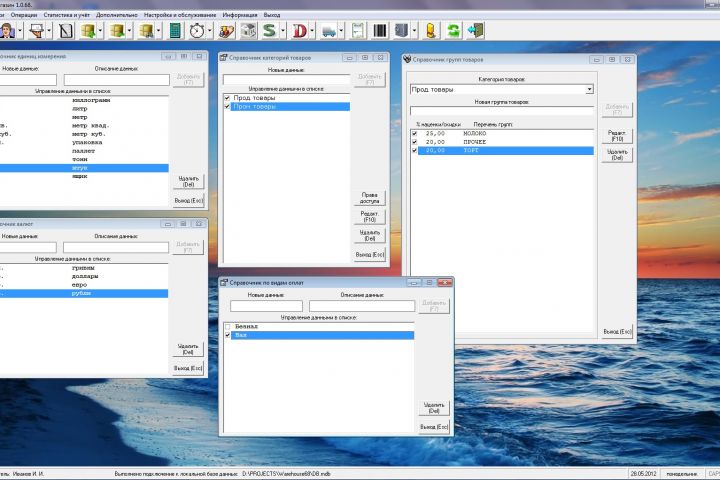Open the Операции menu
The width and height of the screenshot is (720, 480).
24,15
